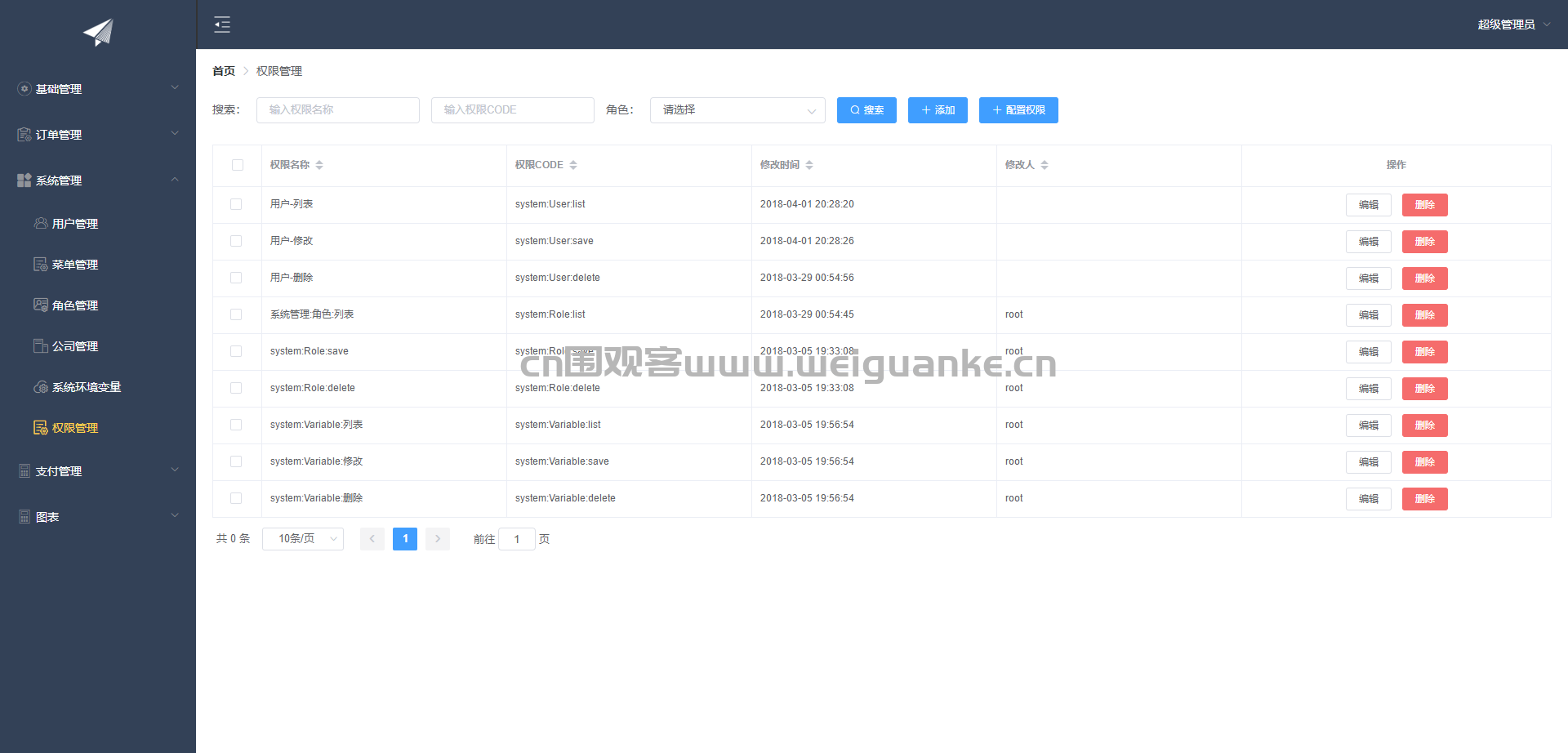
Task: Click the 添加 add button
Action: [938, 110]
